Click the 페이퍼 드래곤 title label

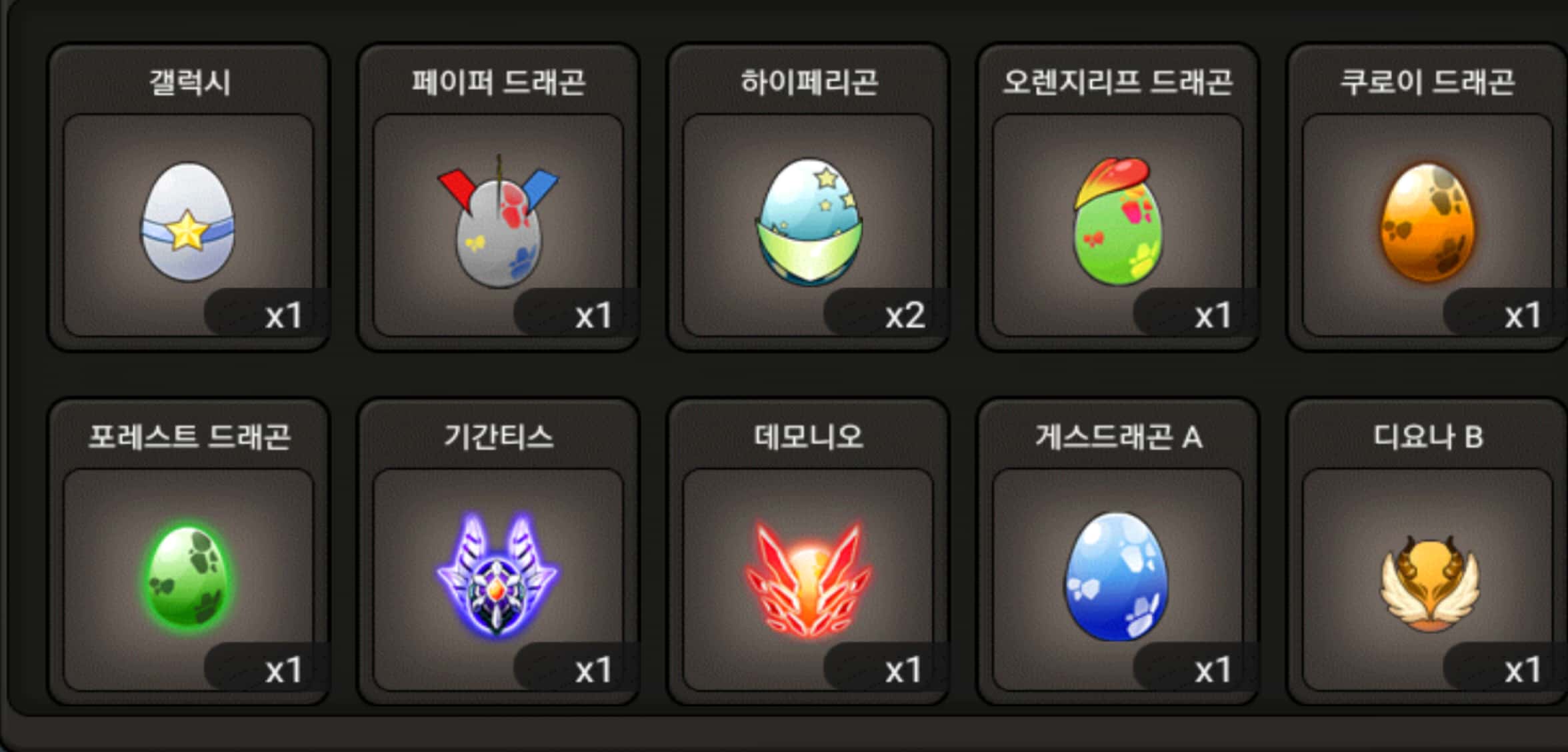coord(498,83)
